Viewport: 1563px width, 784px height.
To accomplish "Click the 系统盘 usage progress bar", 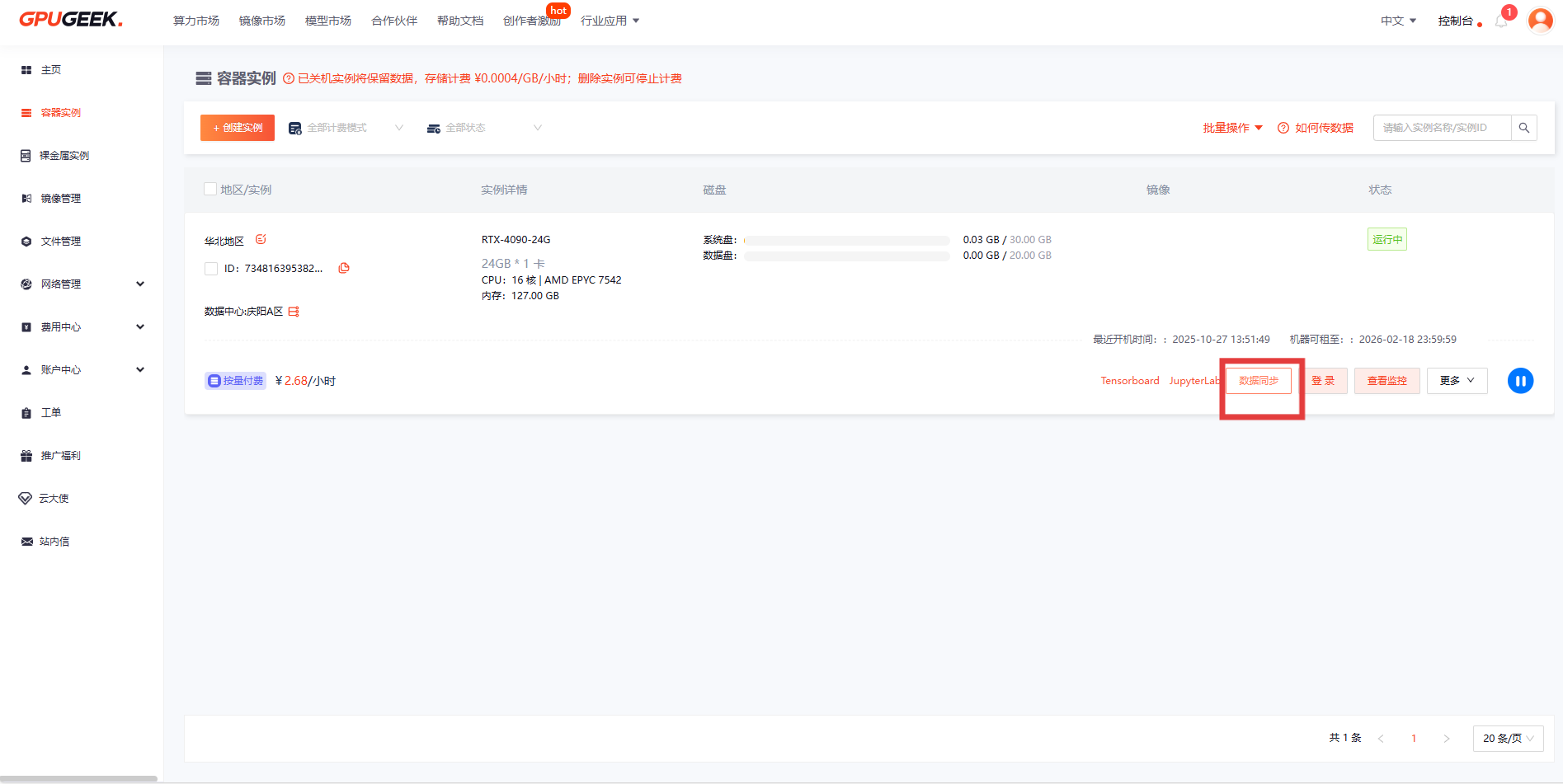I will pyautogui.click(x=846, y=241).
